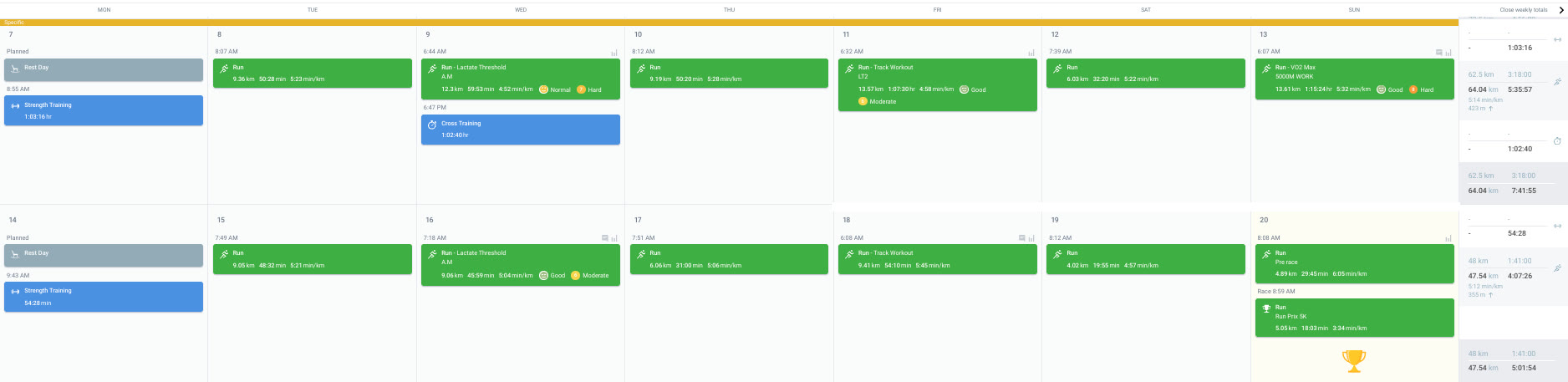
Task: Click the white trophy icon on the Run Prix 5K card
Action: coord(1266,308)
